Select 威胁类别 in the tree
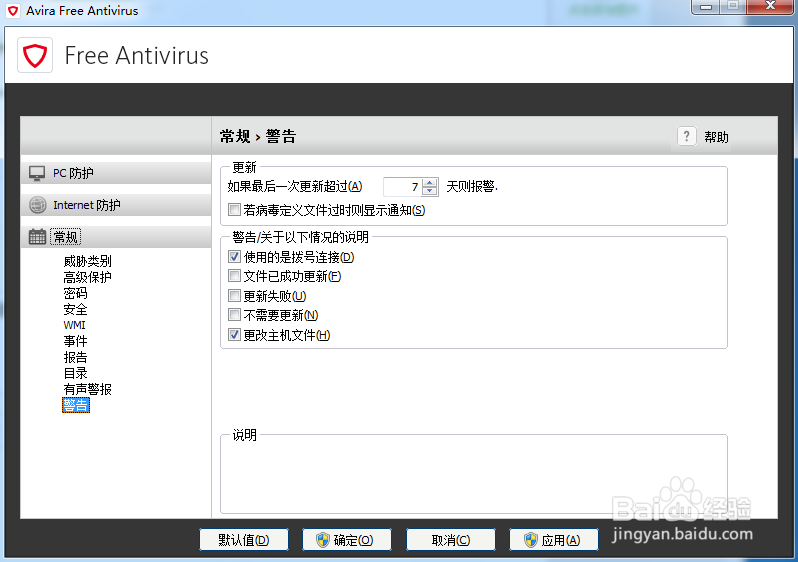Screen dimensions: 798x562 pos(88,261)
